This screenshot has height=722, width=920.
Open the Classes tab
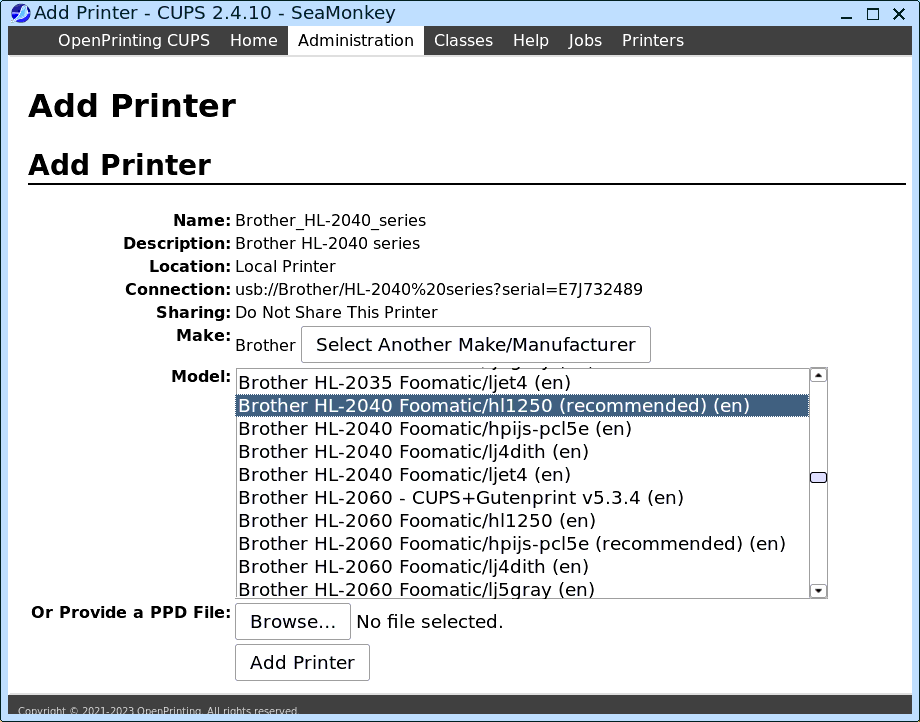[x=463, y=40]
